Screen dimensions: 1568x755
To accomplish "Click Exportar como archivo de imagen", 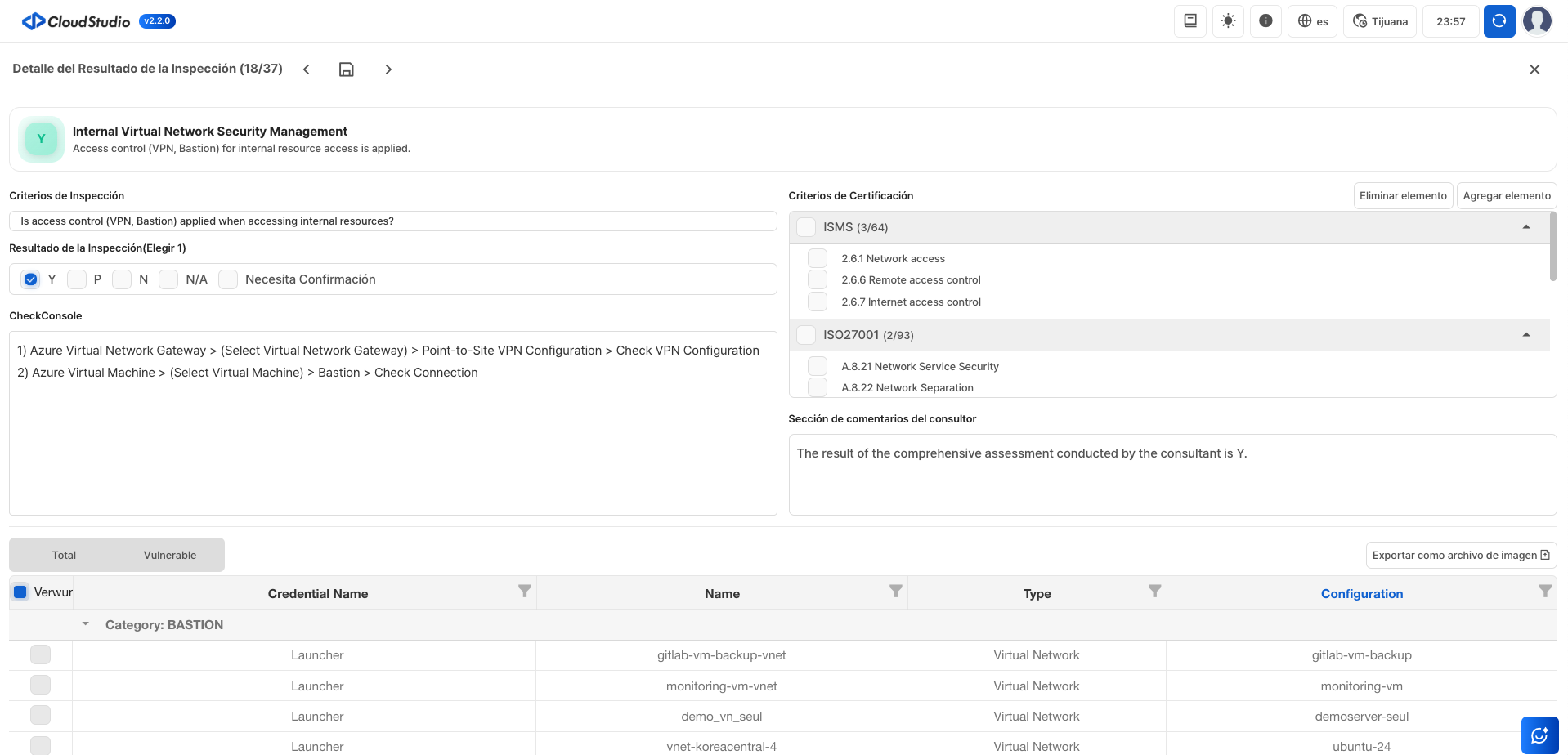I will (x=1460, y=555).
